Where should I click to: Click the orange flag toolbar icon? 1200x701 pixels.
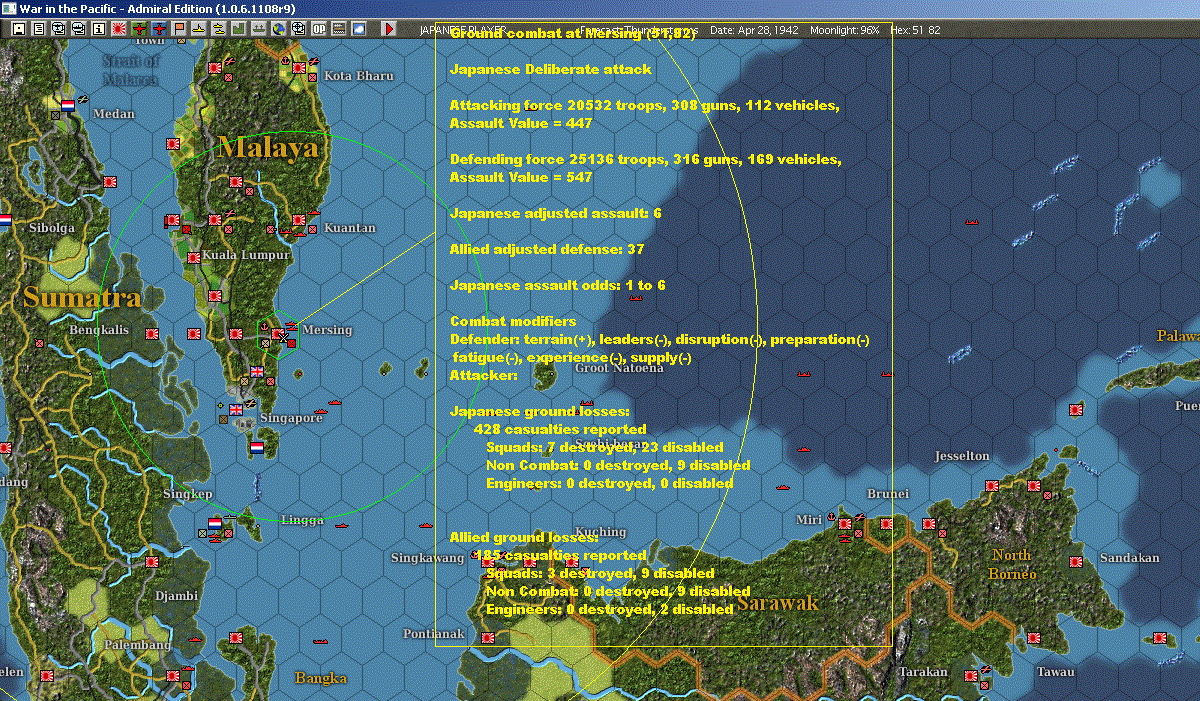(x=179, y=29)
